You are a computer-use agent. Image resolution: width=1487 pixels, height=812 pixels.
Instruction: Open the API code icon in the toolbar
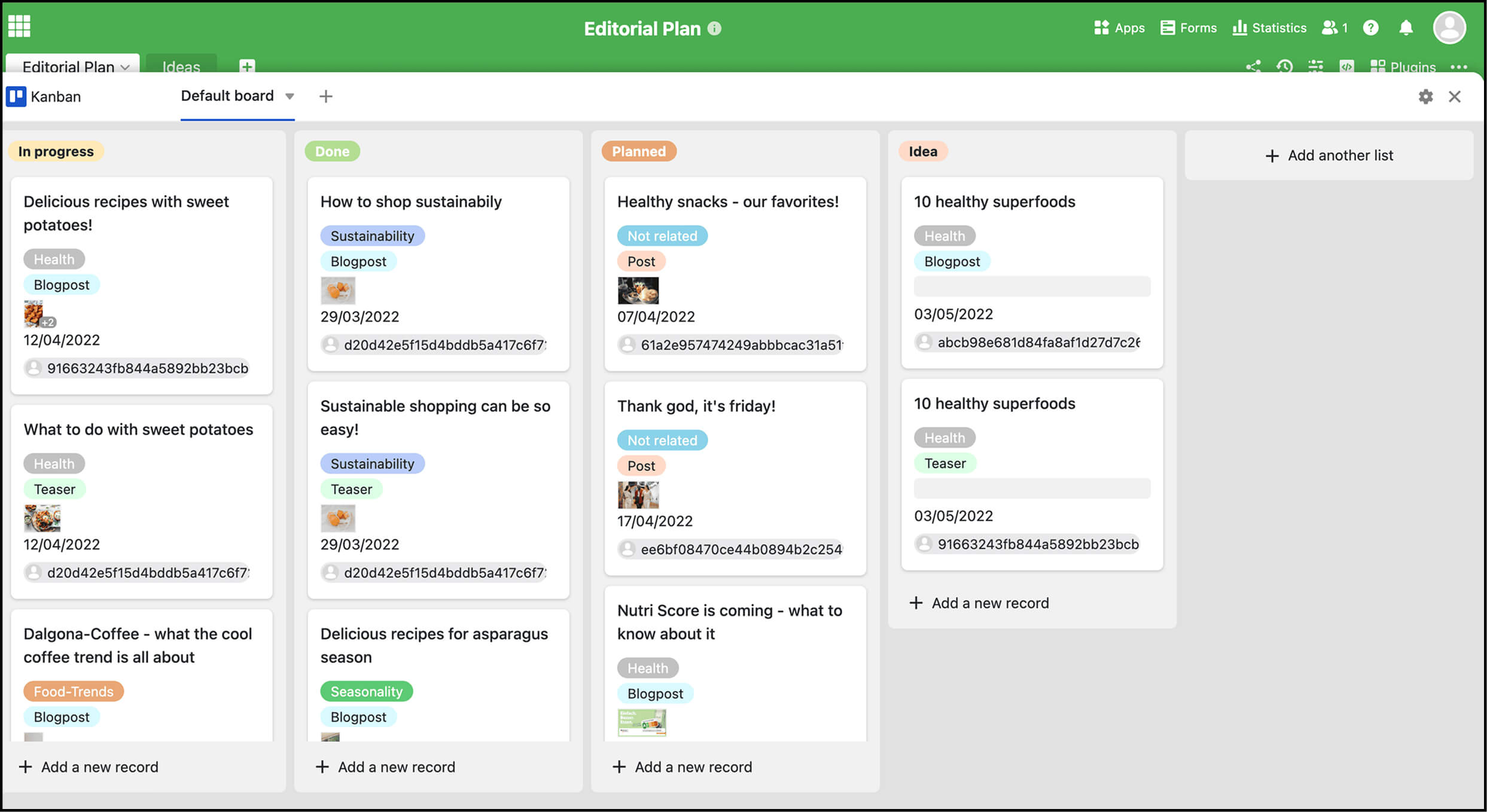click(1347, 67)
